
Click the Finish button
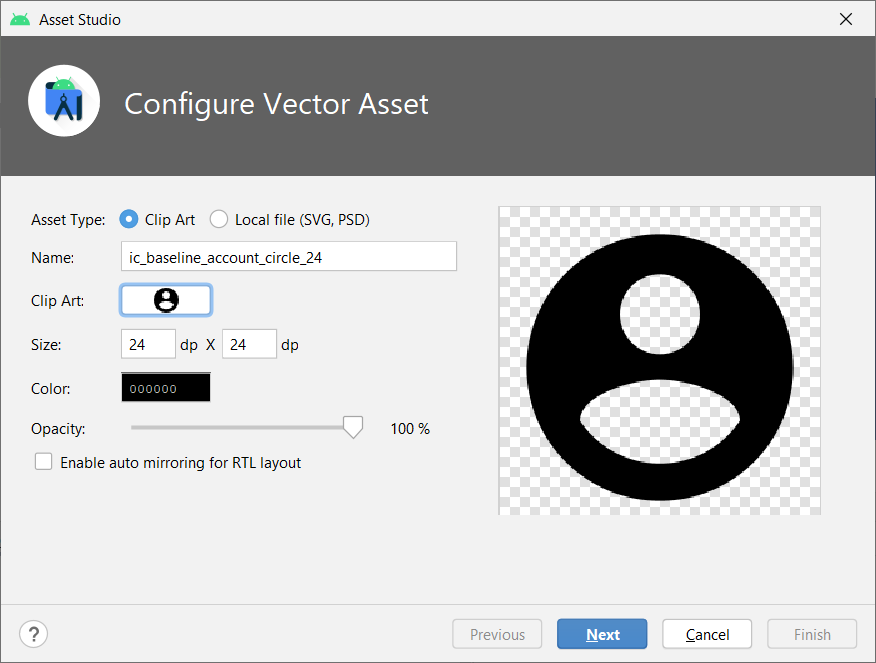[x=812, y=634]
